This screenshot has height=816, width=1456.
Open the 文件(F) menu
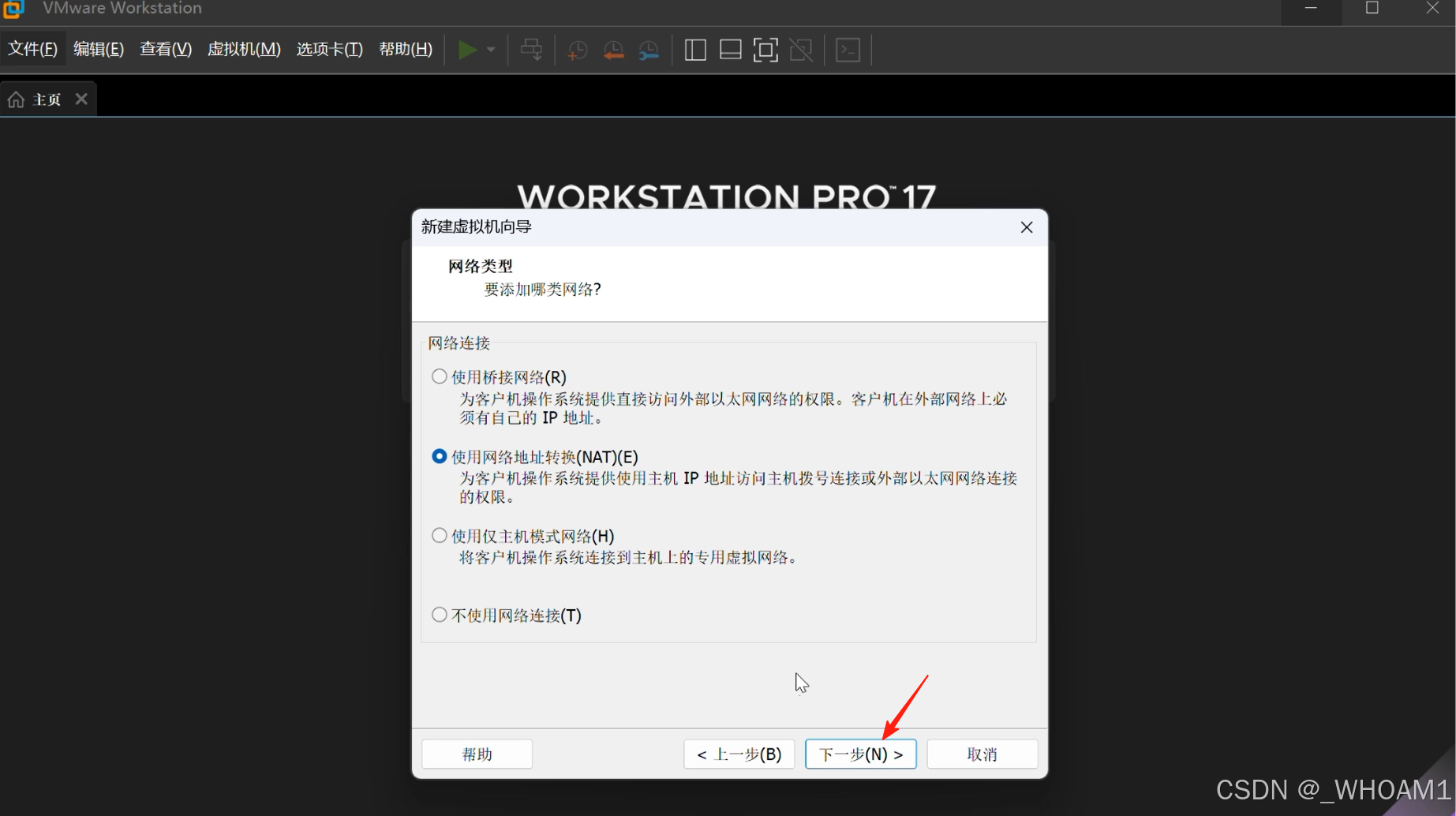[32, 49]
